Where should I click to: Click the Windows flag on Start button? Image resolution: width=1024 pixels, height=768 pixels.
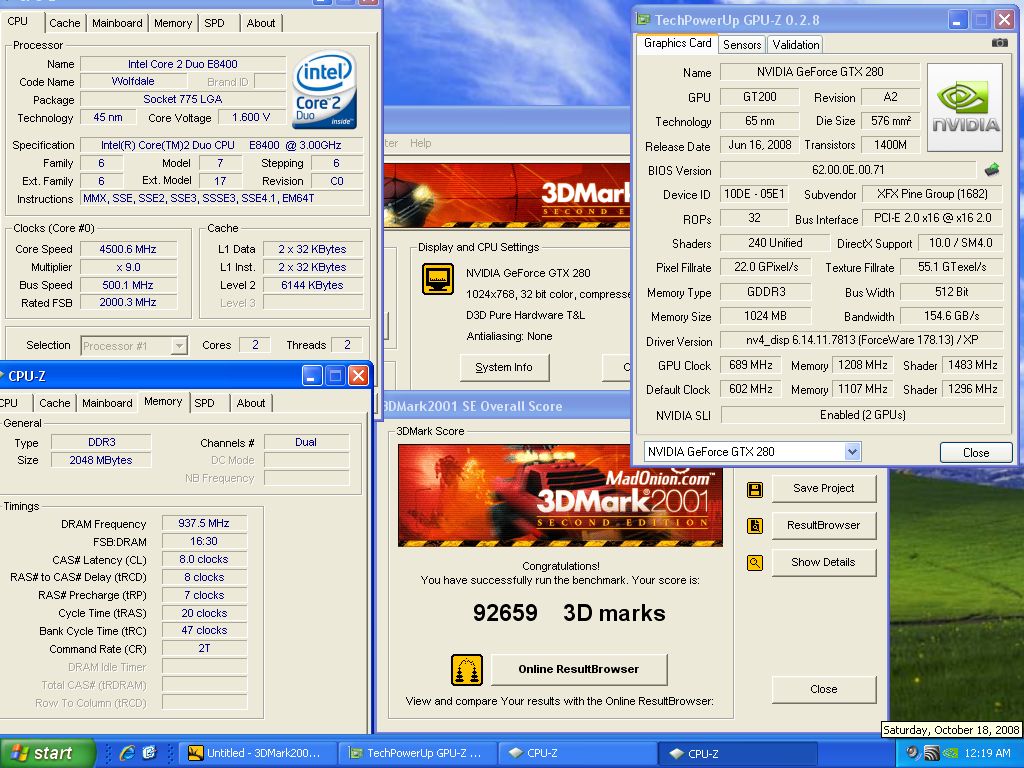pyautogui.click(x=20, y=753)
